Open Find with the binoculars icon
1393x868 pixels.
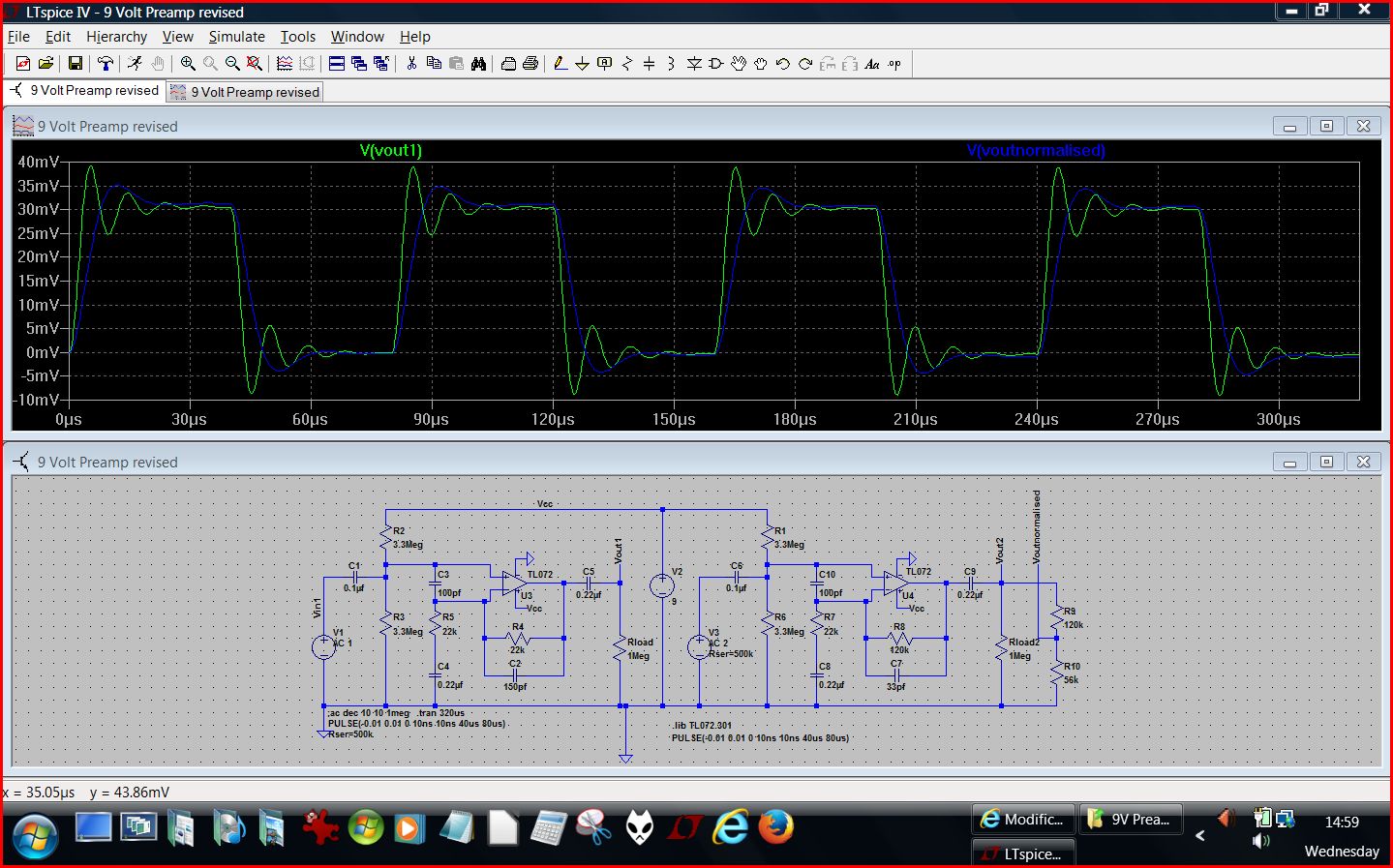478,64
